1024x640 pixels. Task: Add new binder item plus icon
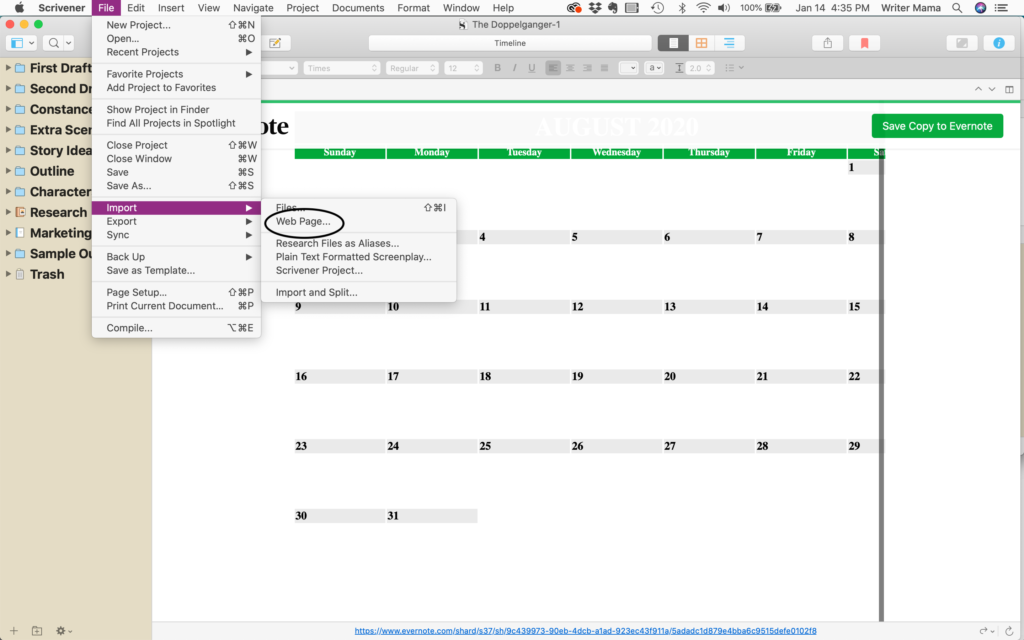click(14, 631)
